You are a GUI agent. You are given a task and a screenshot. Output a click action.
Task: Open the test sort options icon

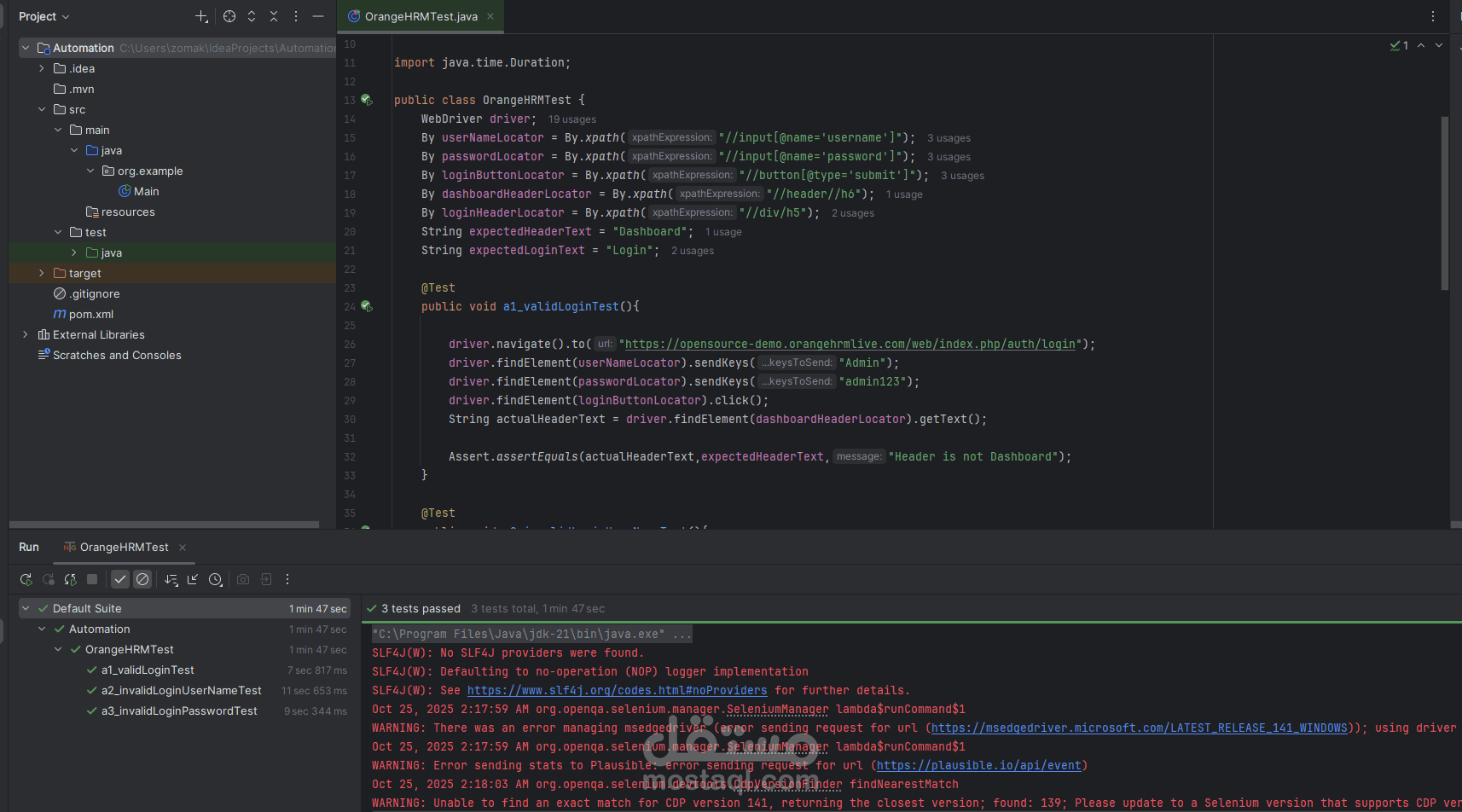(171, 579)
